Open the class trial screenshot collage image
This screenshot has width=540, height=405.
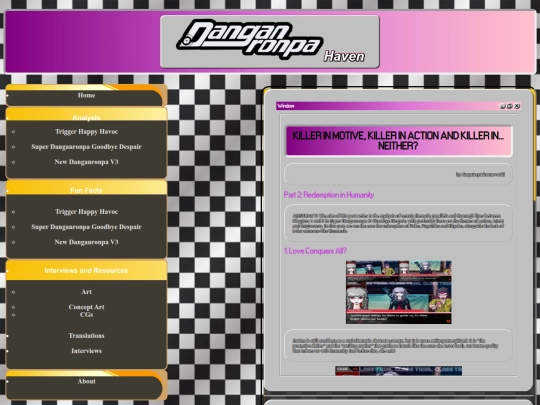pos(398,292)
